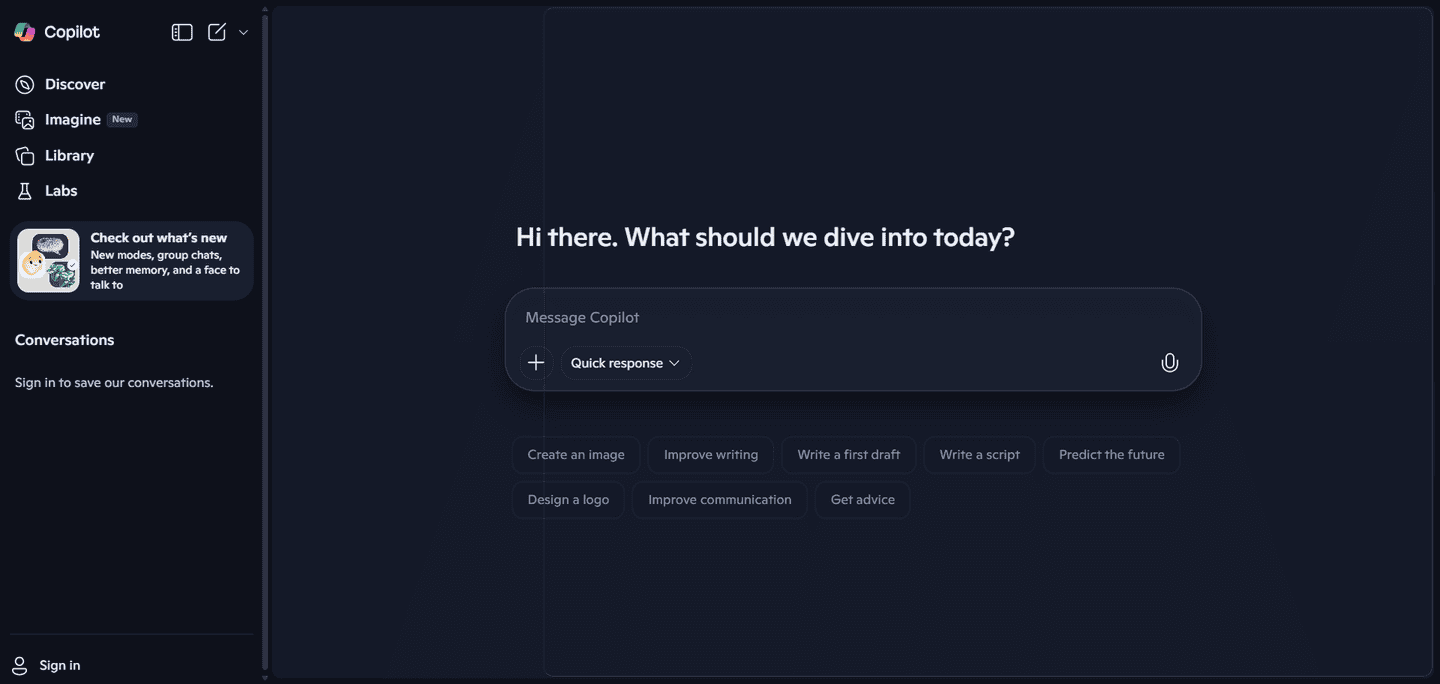Click the sidebar vertical scrollbar
This screenshot has width=1440, height=684.
tap(264, 340)
